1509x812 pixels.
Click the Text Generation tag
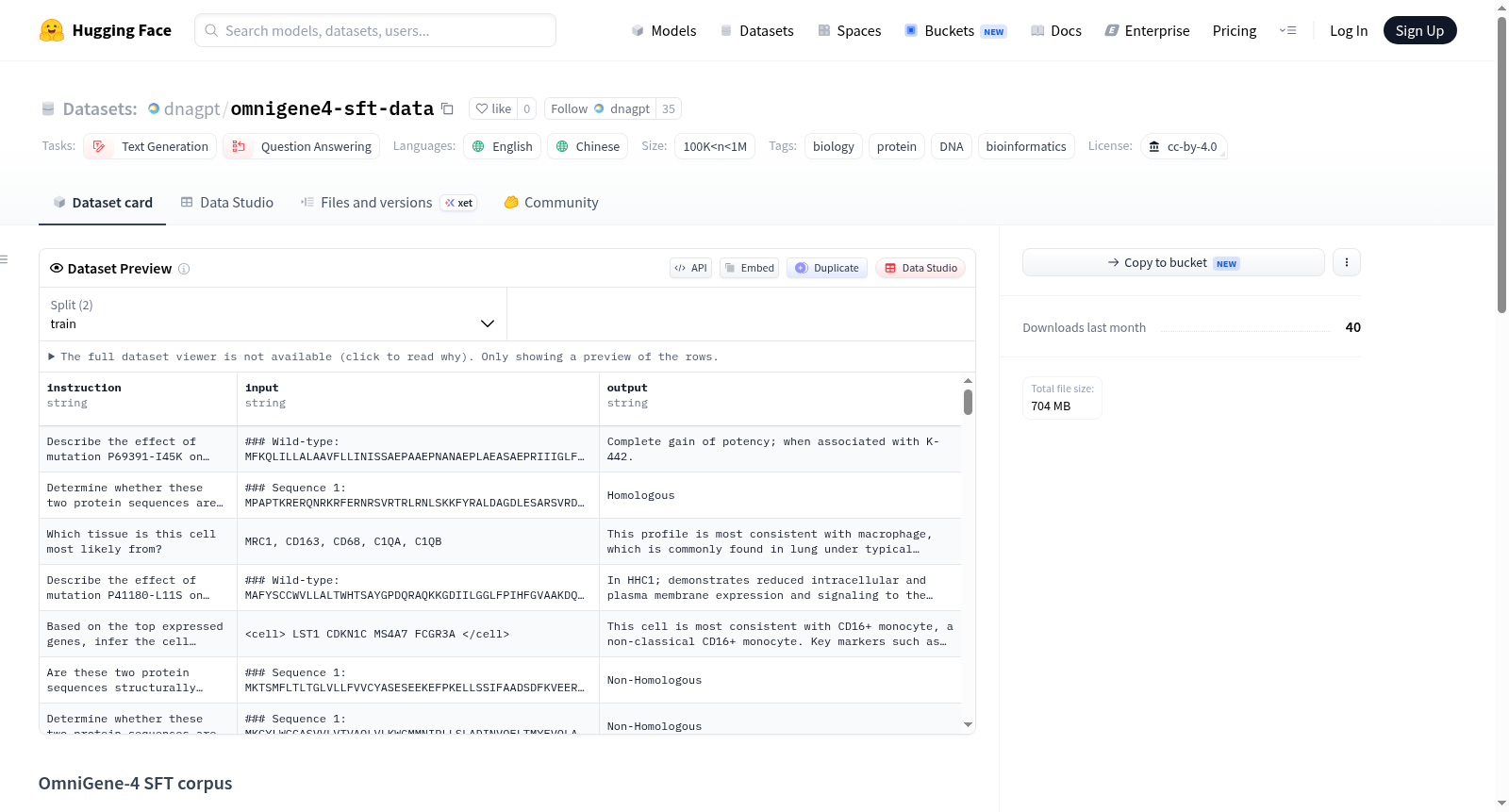[150, 146]
